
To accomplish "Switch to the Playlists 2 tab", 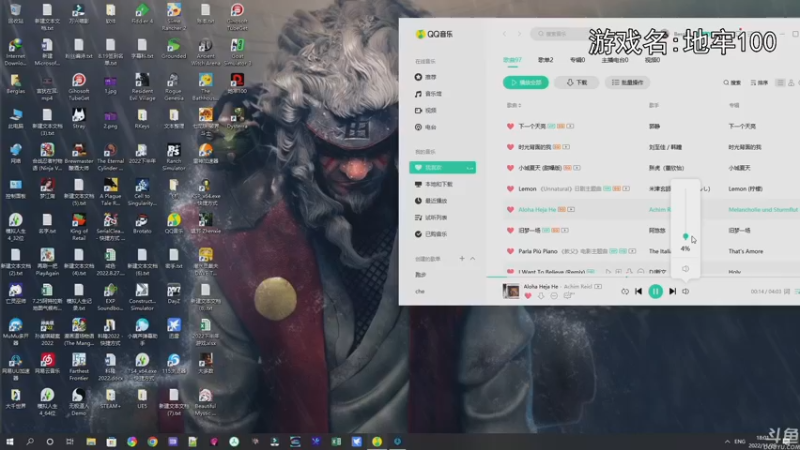I will point(545,60).
